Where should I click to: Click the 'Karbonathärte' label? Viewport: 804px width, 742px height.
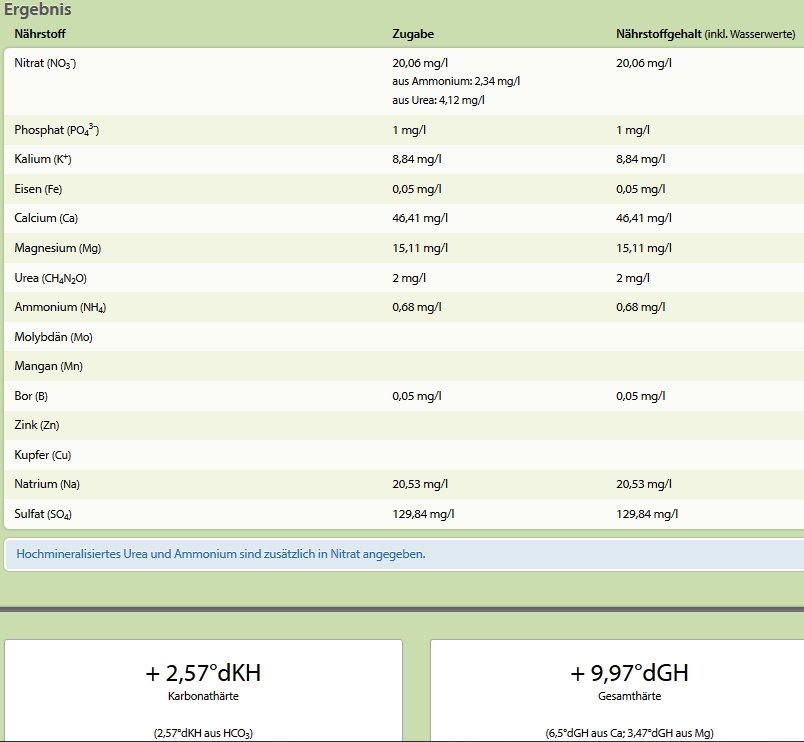tap(203, 696)
